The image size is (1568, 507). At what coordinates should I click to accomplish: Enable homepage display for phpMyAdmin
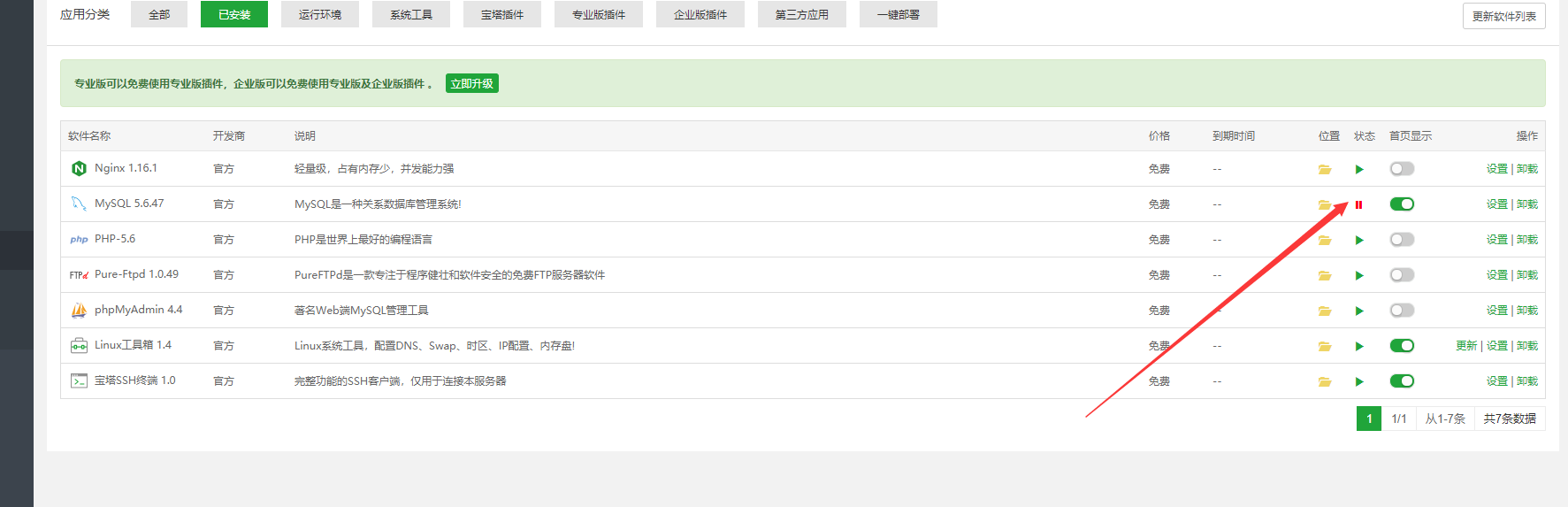(x=1402, y=311)
